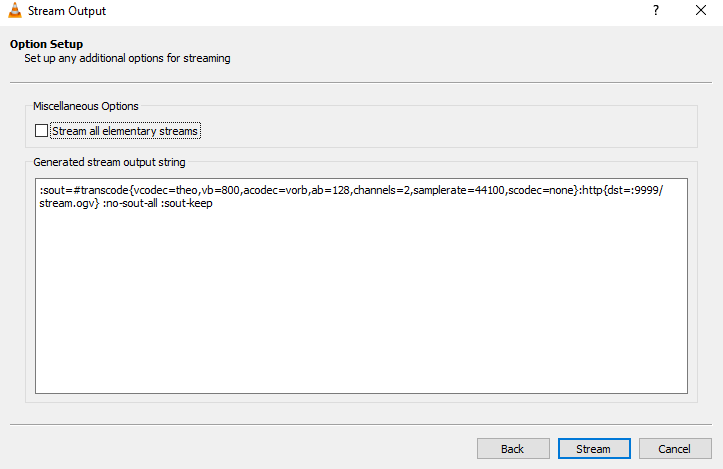Place cursor at ':sout=#transcode' in output string

pyautogui.click(x=84, y=190)
